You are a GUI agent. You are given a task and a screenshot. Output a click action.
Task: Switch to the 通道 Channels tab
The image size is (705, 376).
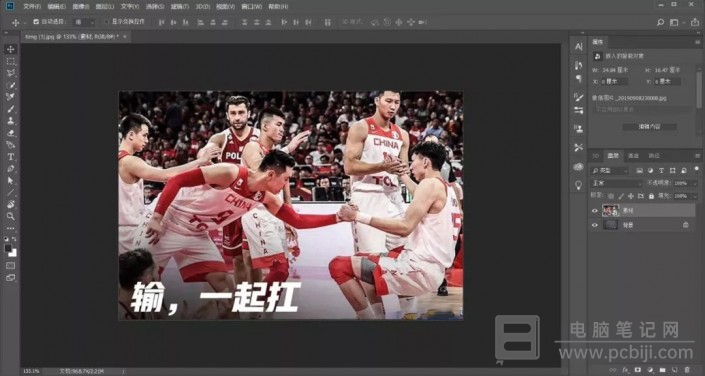tap(634, 156)
